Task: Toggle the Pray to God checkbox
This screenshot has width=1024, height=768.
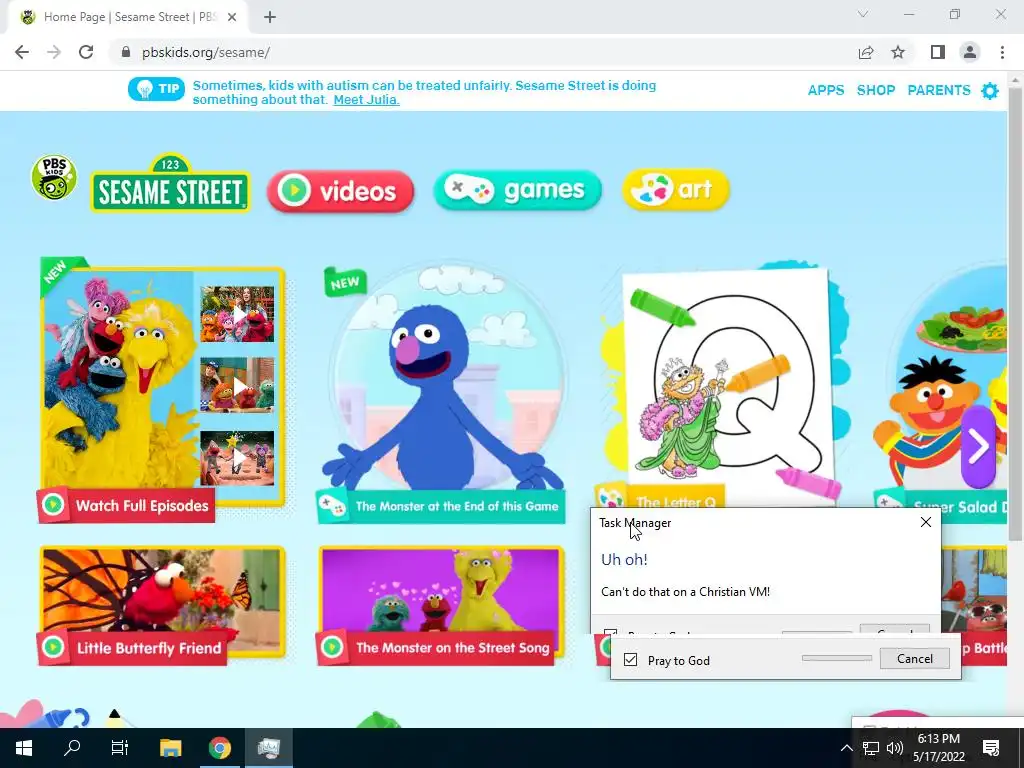Action: tap(630, 660)
